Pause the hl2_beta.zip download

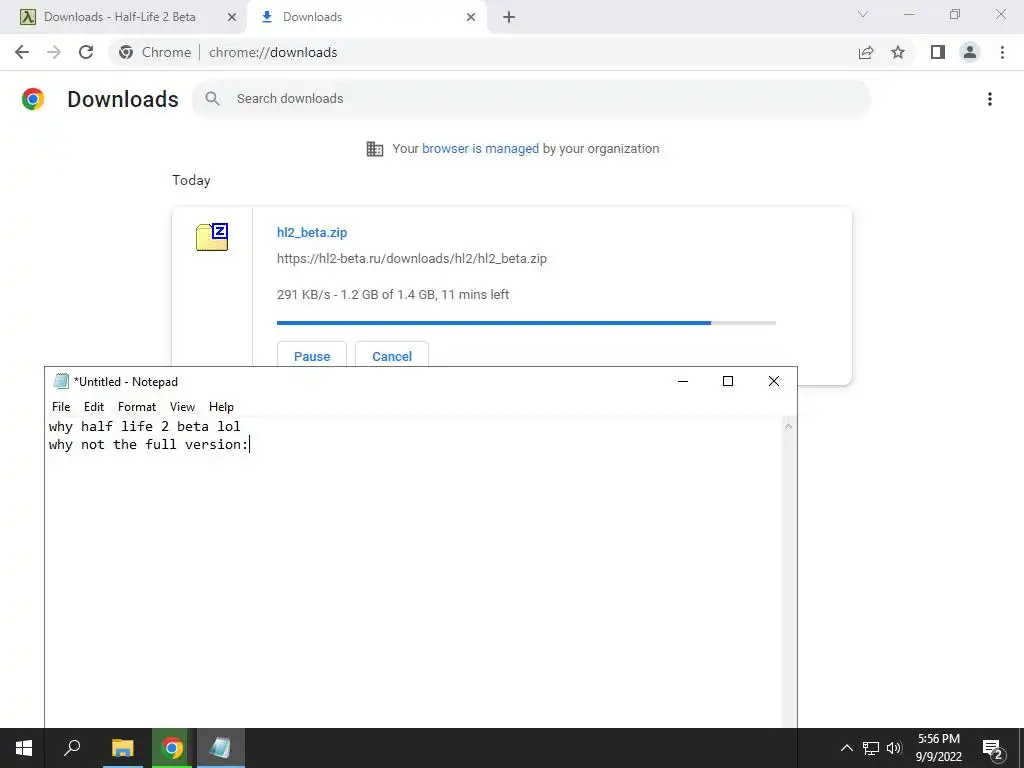click(x=312, y=356)
